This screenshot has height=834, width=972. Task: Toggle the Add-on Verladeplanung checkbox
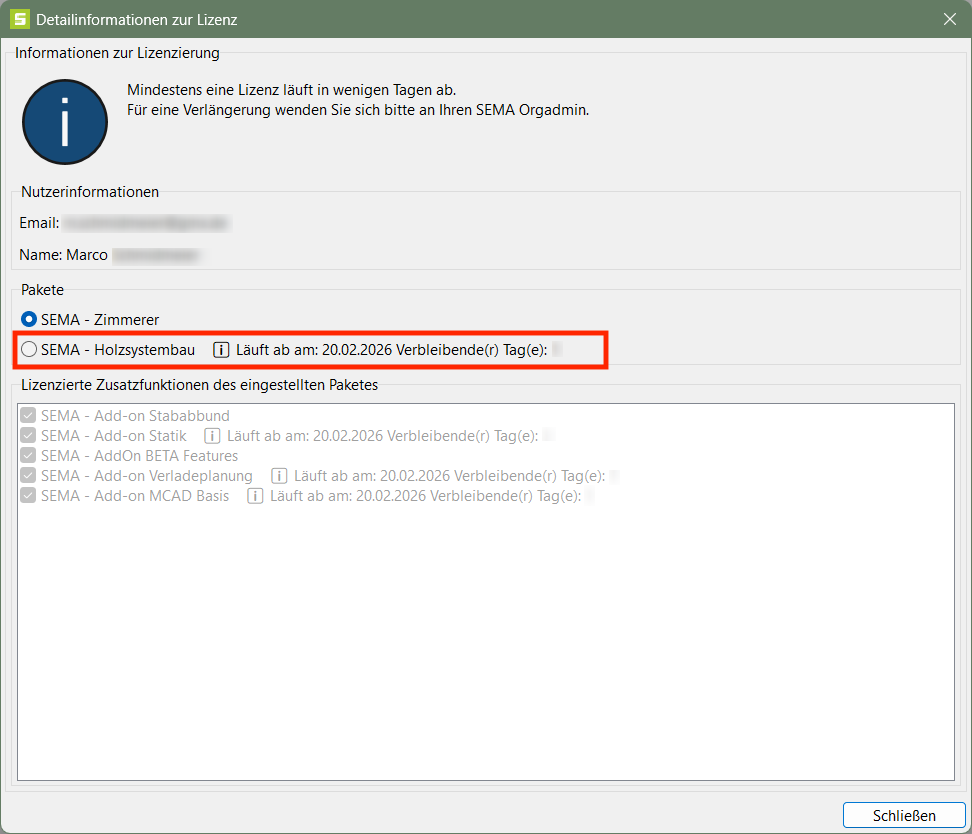coord(28,476)
